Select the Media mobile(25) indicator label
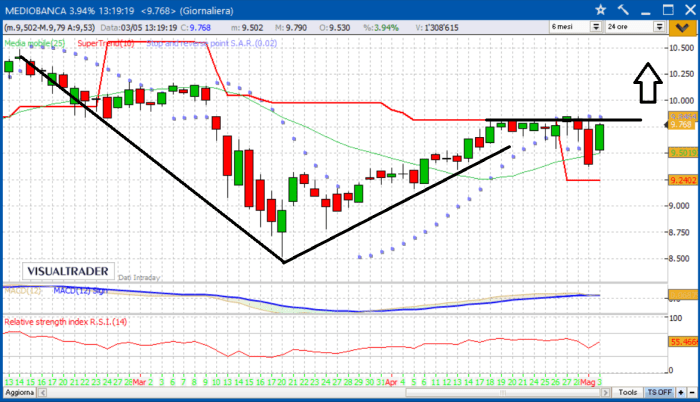 [x=35, y=43]
